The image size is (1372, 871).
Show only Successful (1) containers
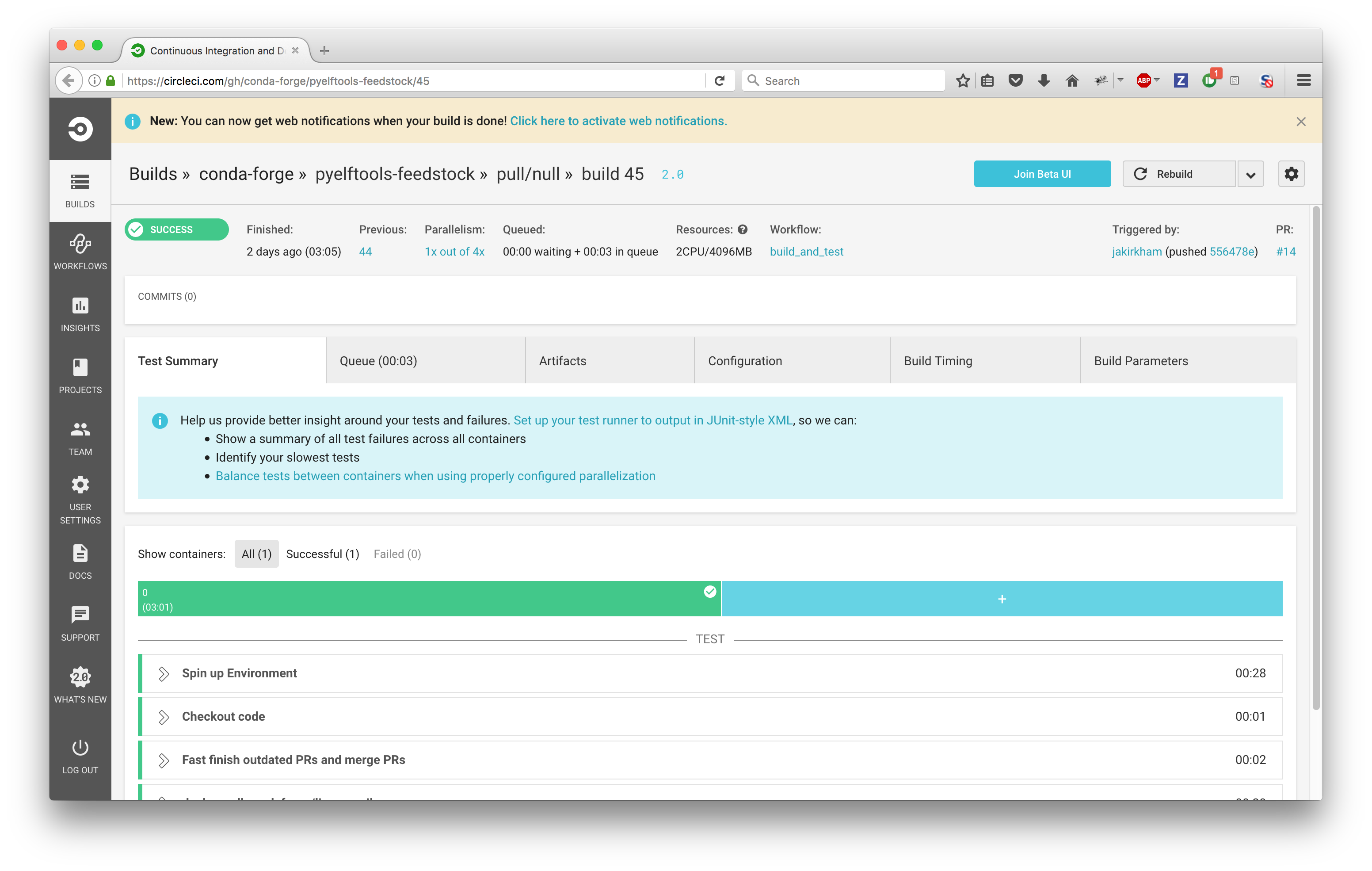coord(323,554)
